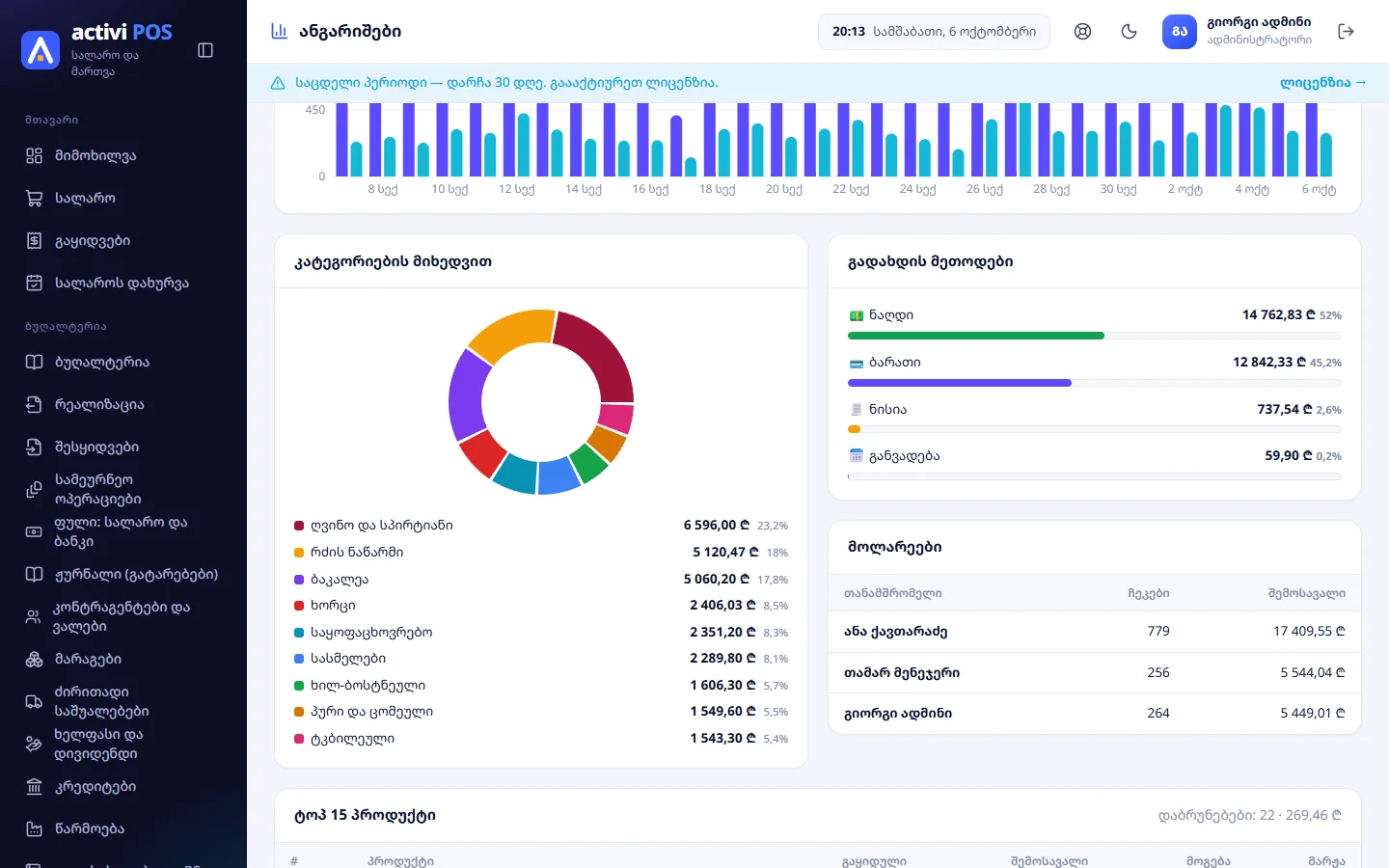Click the ბარათი payment progress bar
This screenshot has width=1389, height=868.
tap(1095, 383)
